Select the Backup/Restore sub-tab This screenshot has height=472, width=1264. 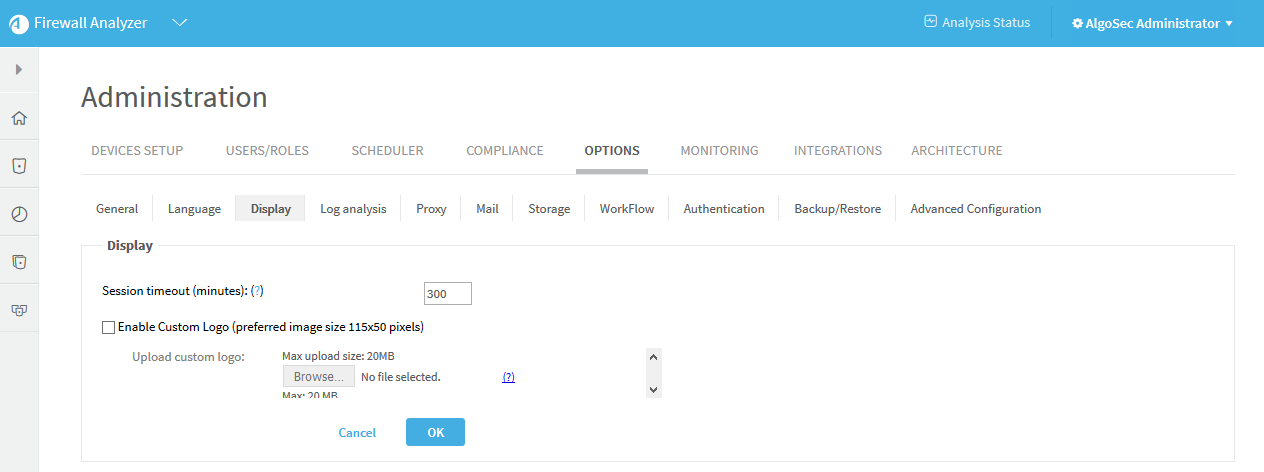click(x=837, y=209)
